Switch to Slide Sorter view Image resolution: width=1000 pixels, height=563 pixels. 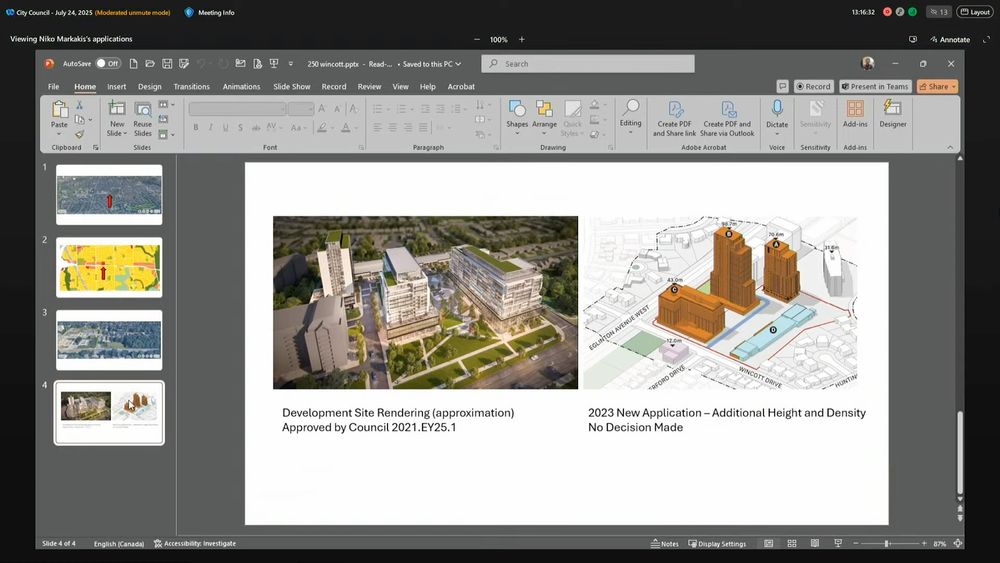791,543
